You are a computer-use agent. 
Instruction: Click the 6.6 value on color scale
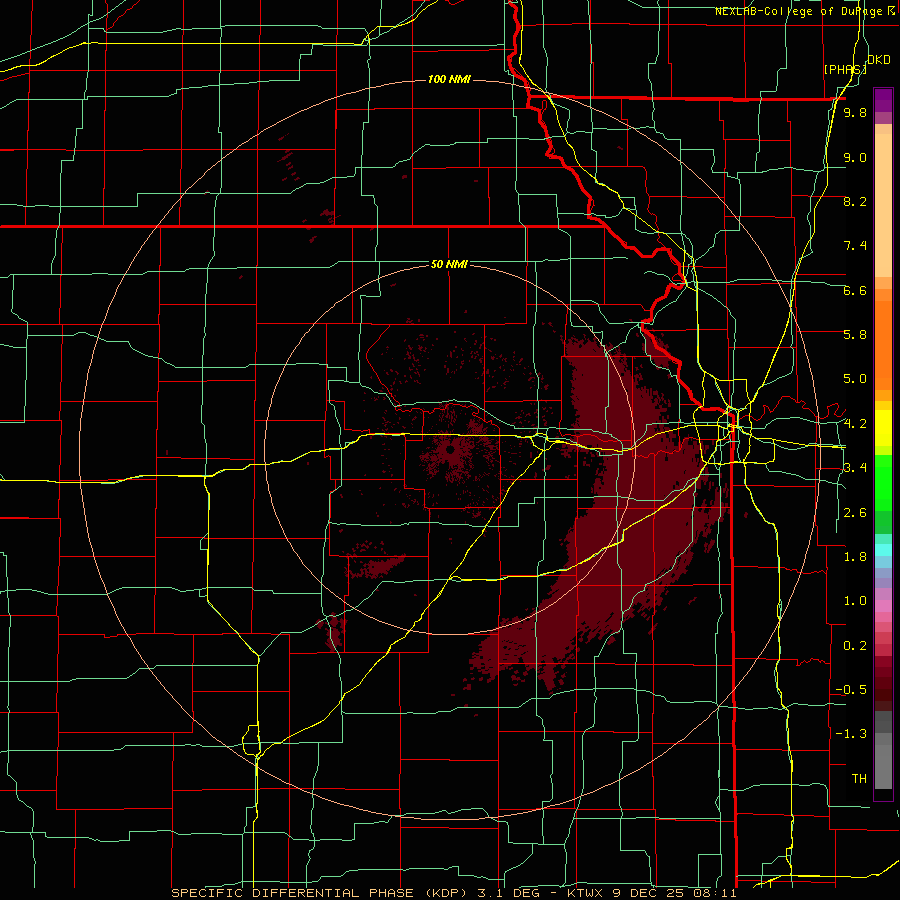pos(855,290)
